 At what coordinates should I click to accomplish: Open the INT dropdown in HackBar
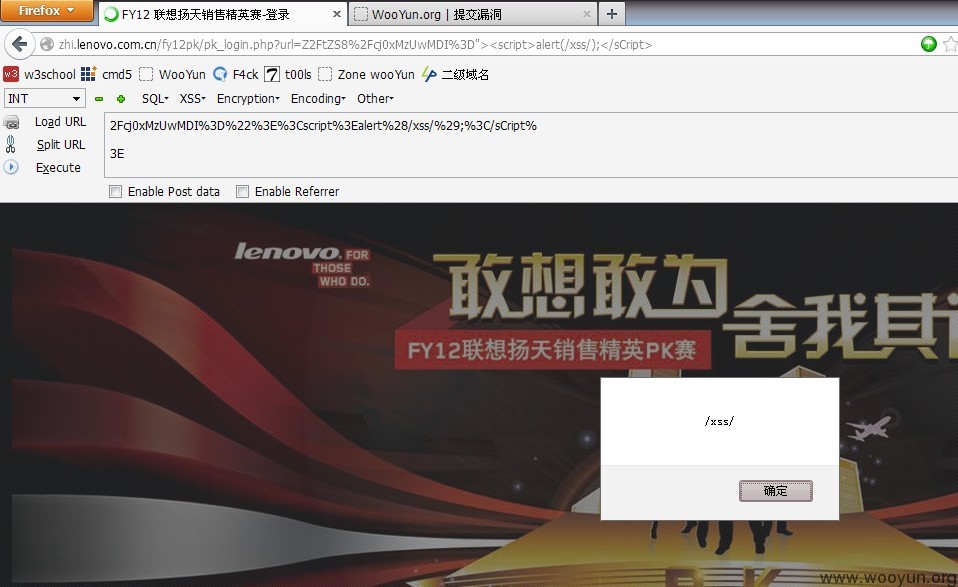(x=45, y=98)
